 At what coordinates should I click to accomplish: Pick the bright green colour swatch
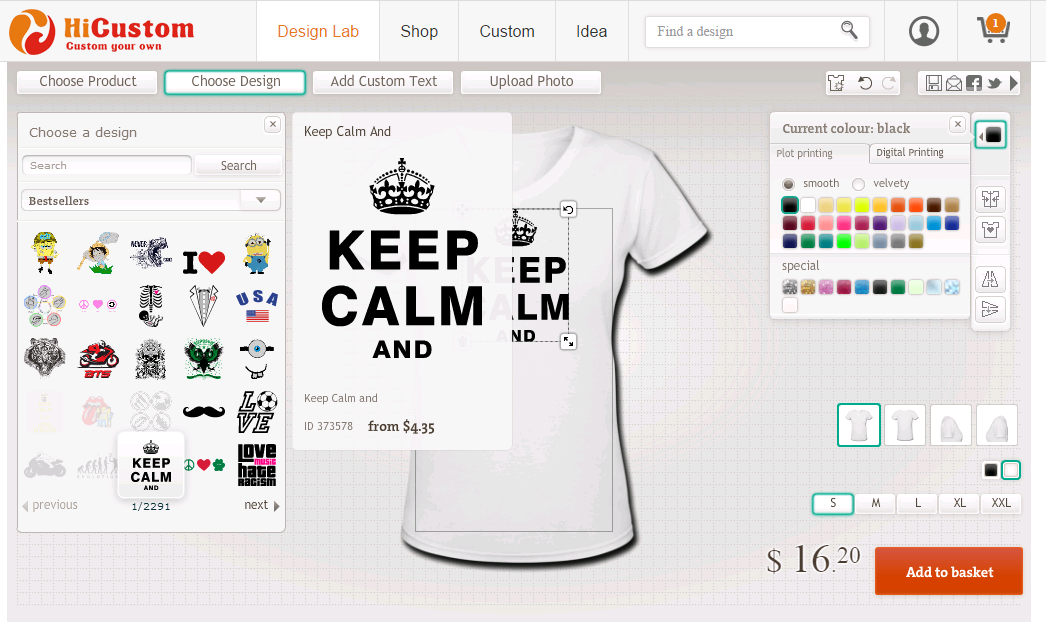tap(844, 241)
